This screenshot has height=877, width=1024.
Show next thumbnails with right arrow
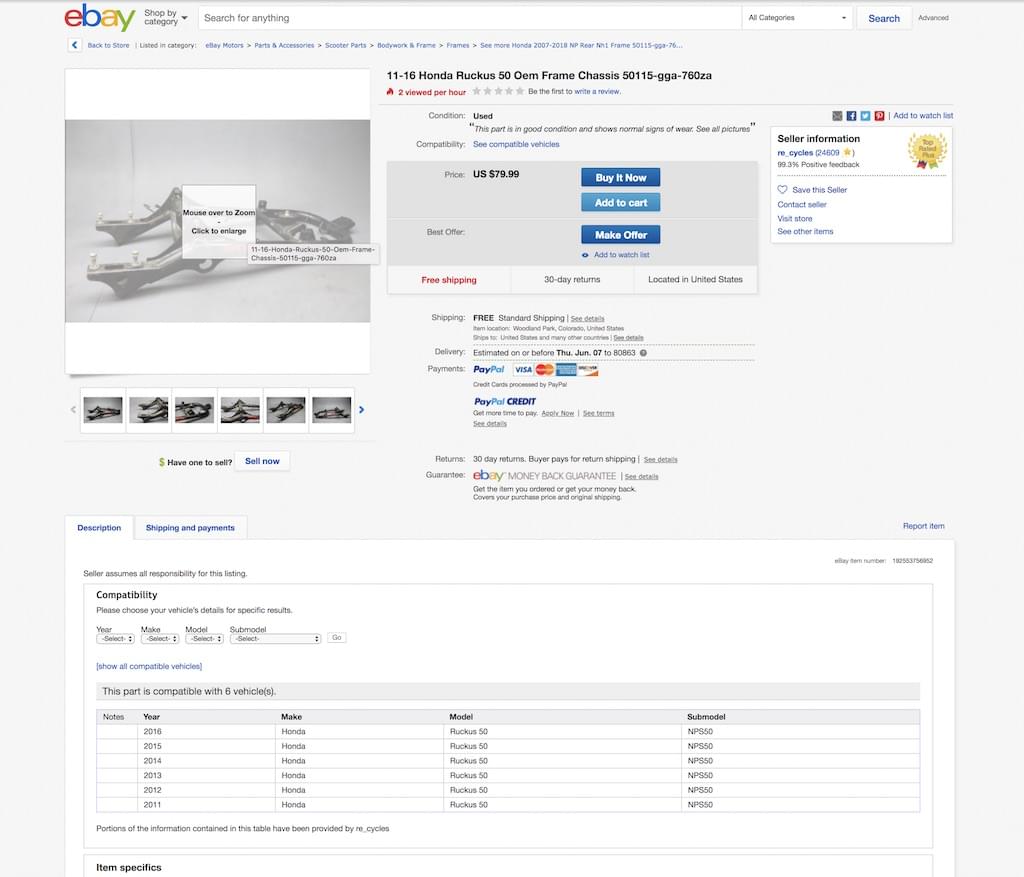coord(361,409)
